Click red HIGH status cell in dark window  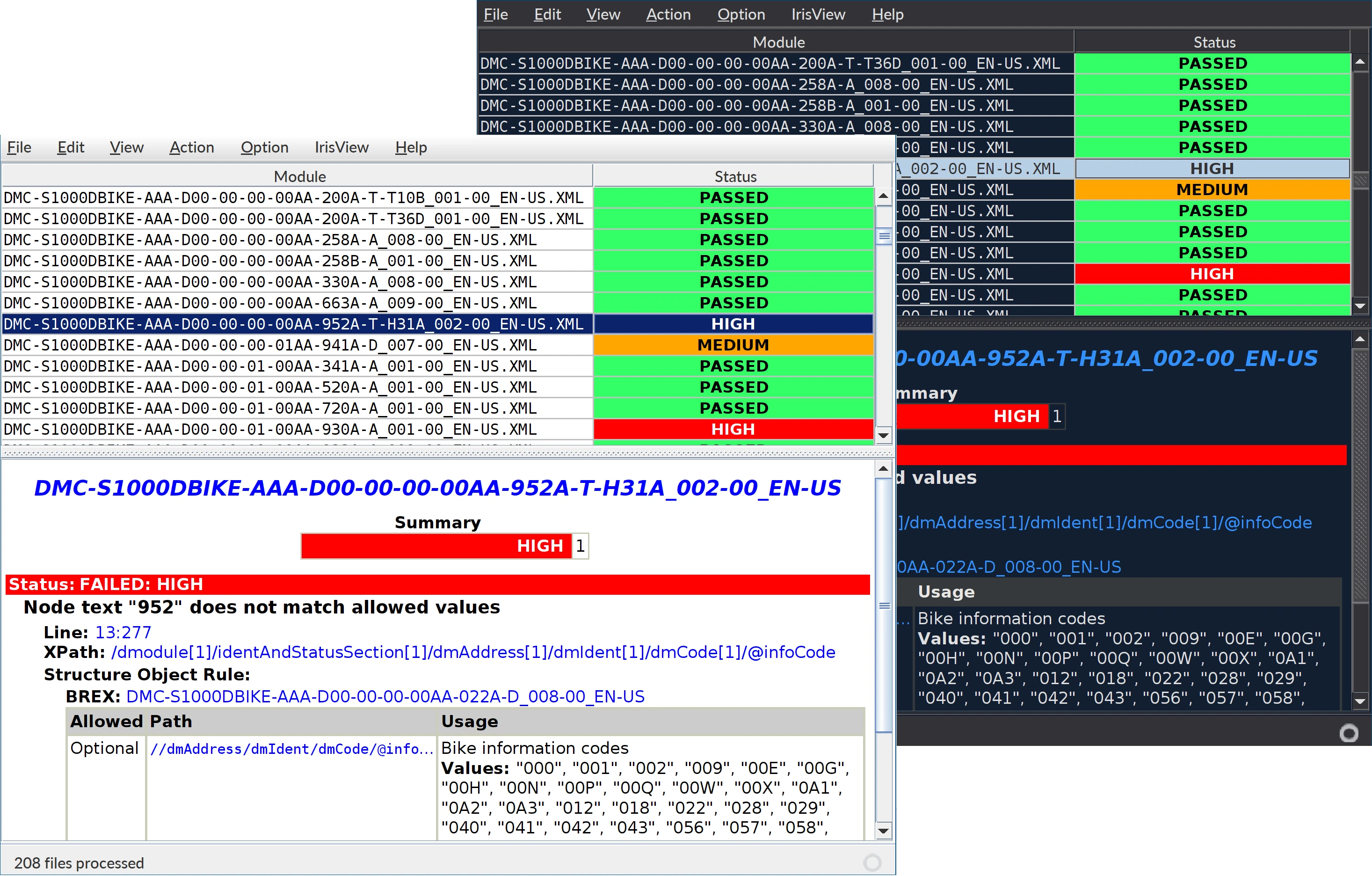coord(1212,274)
